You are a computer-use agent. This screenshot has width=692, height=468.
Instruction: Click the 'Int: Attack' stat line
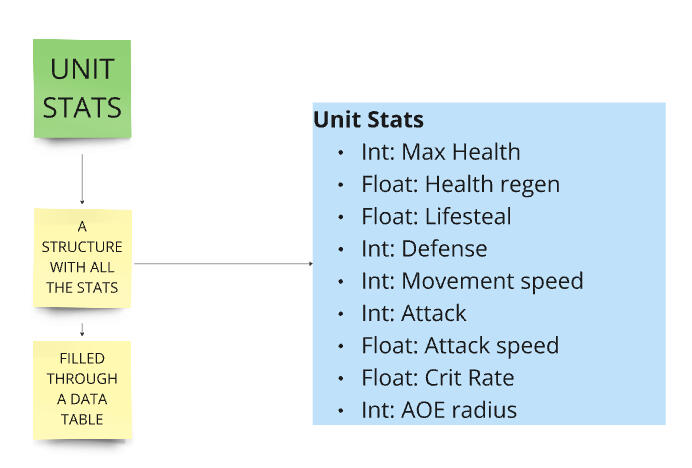tap(414, 313)
